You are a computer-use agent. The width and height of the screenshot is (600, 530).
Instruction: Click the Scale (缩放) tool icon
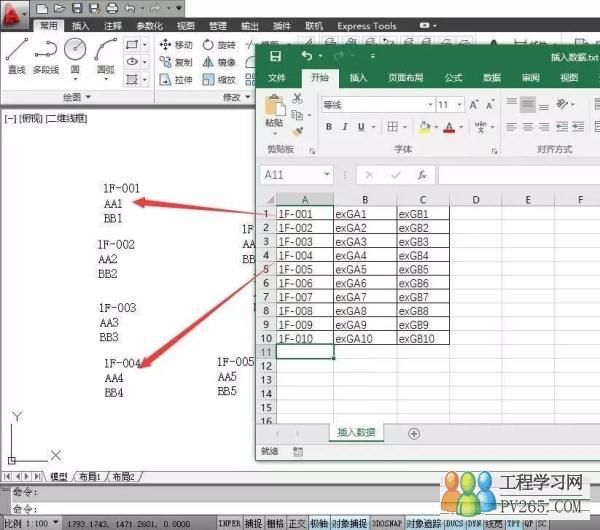[208, 79]
